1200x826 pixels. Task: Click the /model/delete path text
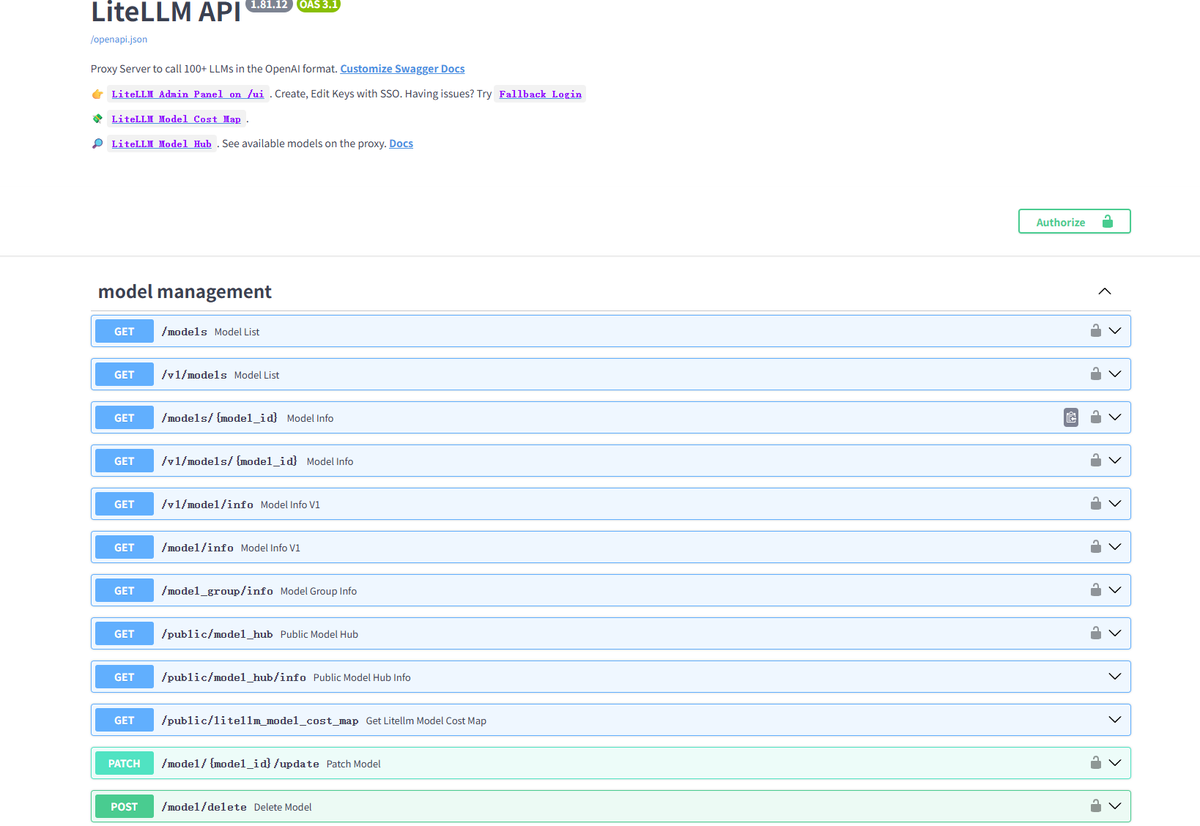click(204, 806)
